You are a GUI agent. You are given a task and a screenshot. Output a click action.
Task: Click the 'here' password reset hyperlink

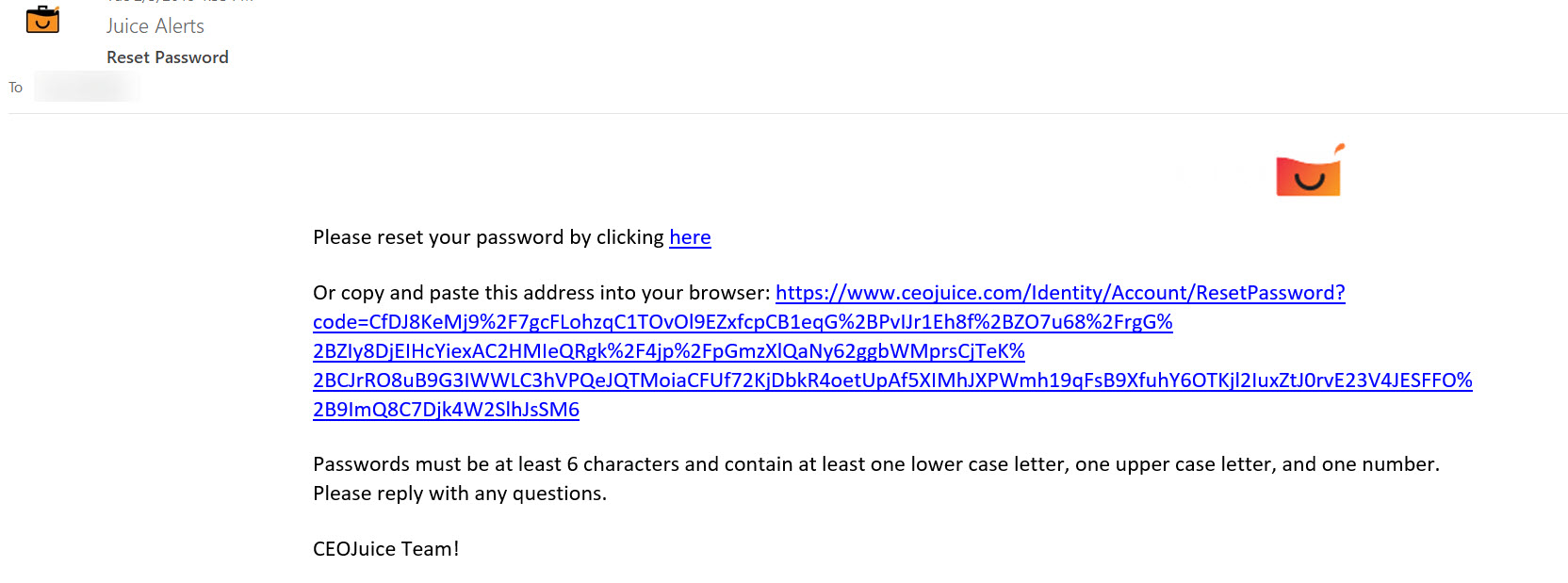[x=690, y=237]
